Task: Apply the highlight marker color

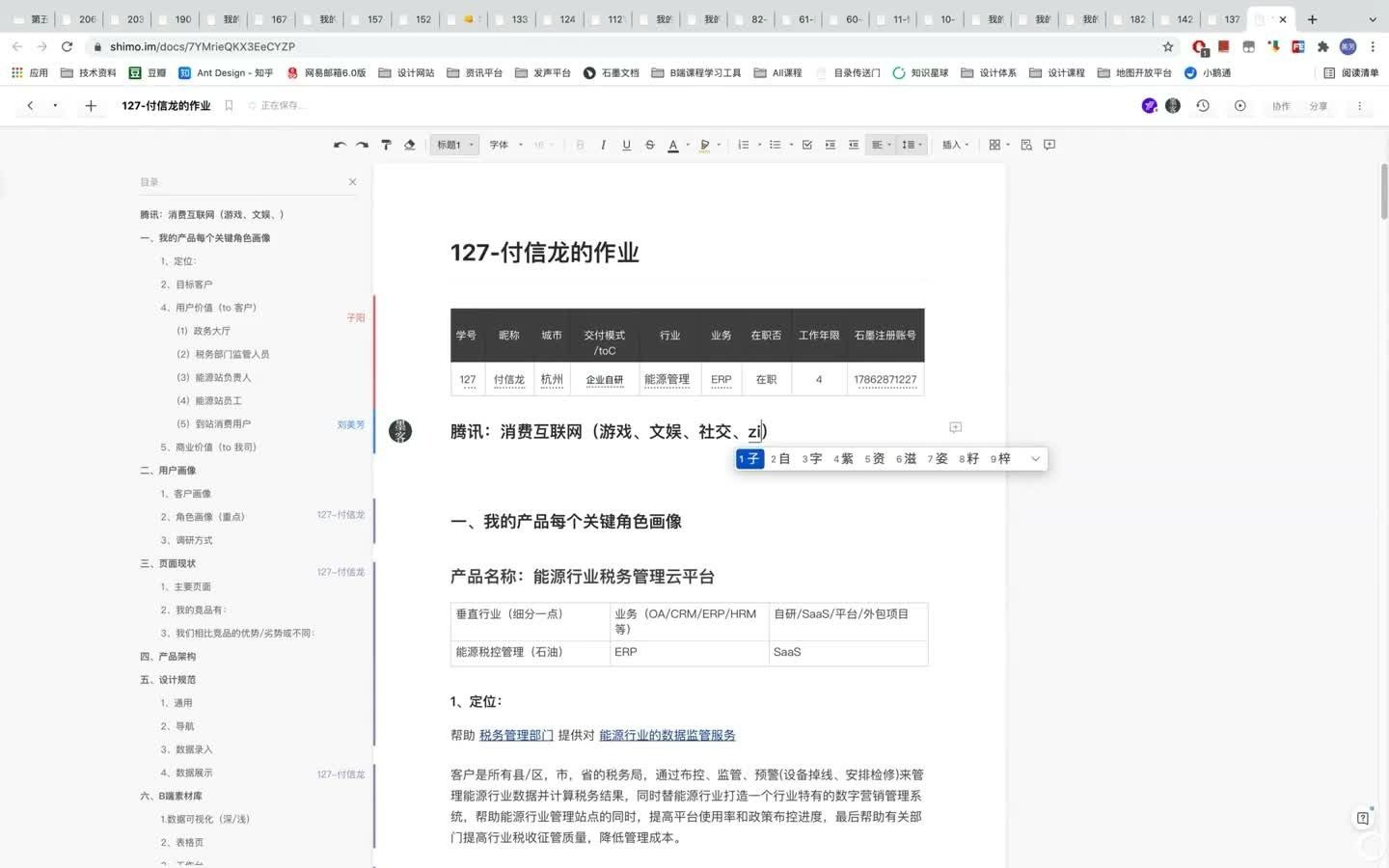Action: click(x=705, y=145)
